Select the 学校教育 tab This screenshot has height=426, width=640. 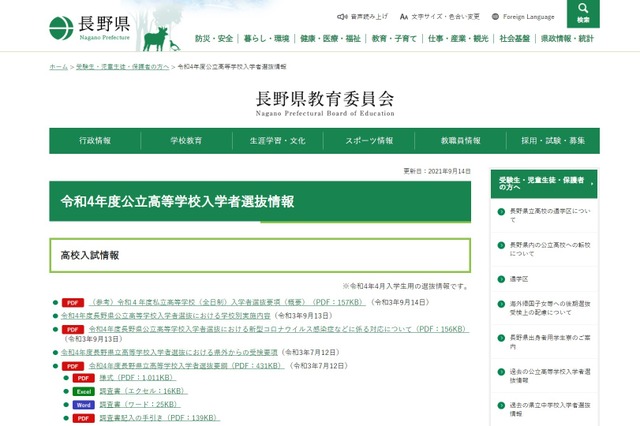point(186,141)
